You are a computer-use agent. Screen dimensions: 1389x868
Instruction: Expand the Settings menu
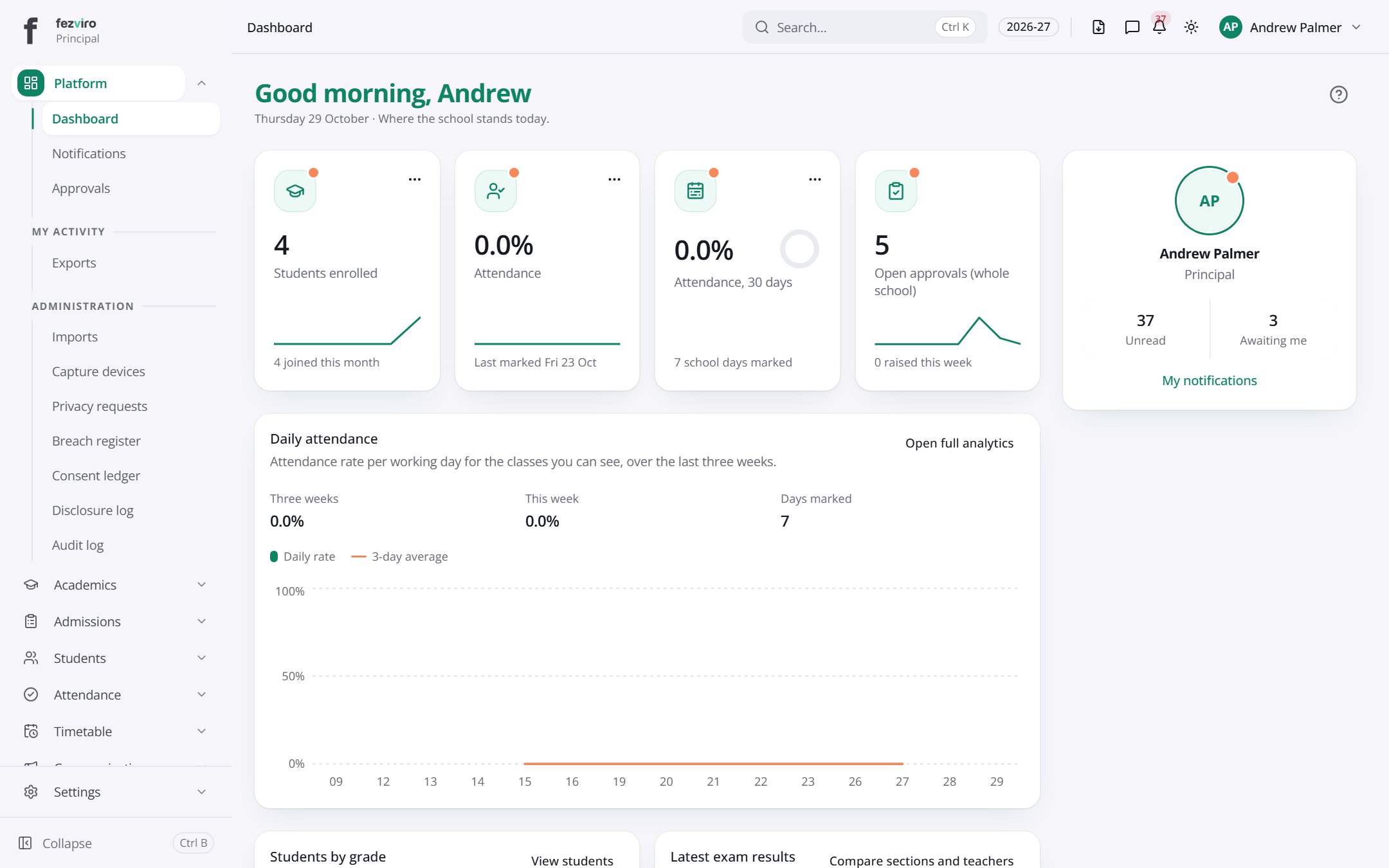click(x=116, y=791)
